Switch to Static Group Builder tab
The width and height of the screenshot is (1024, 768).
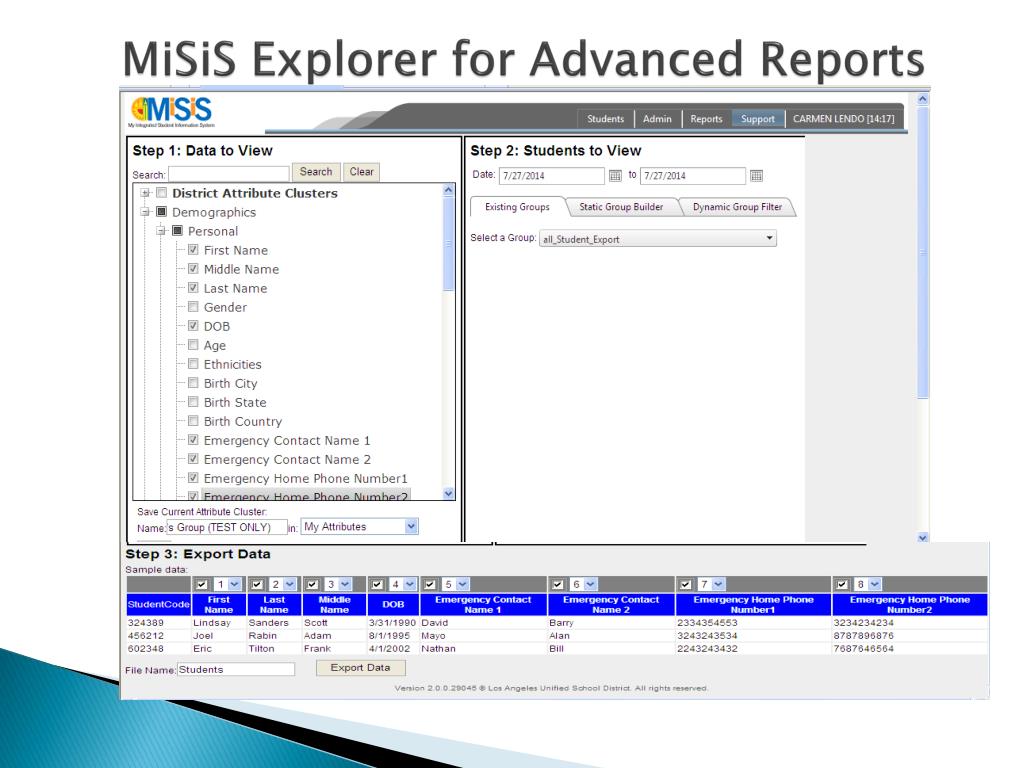[621, 207]
